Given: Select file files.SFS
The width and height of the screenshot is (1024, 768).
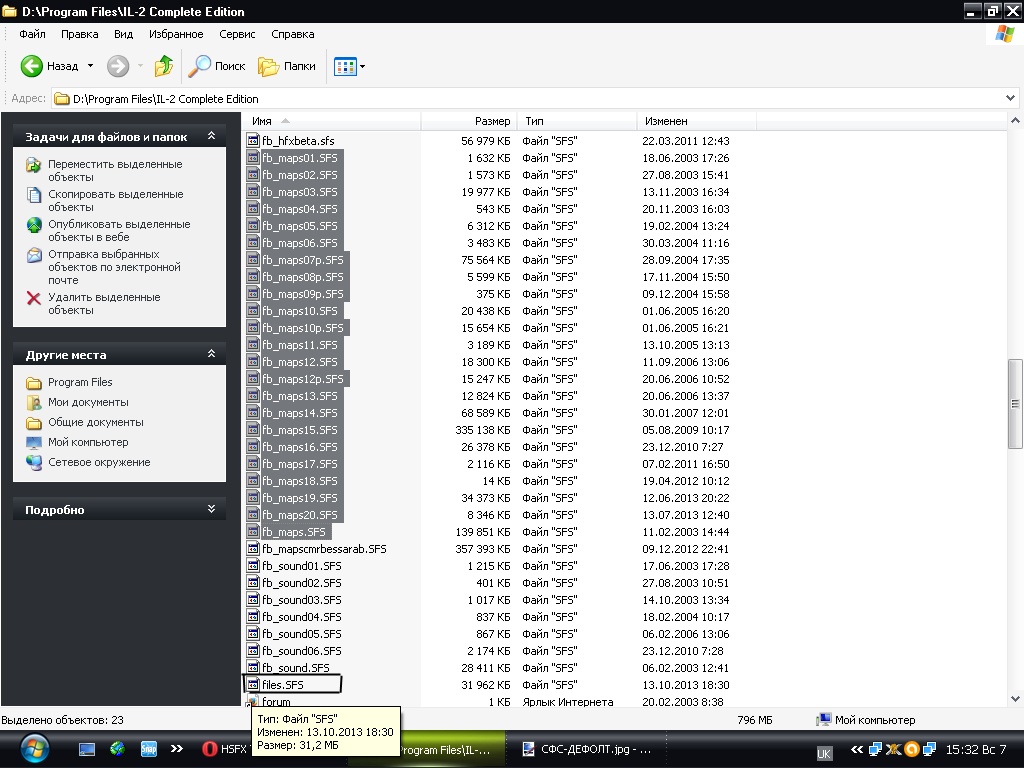Looking at the screenshot, I should [283, 685].
